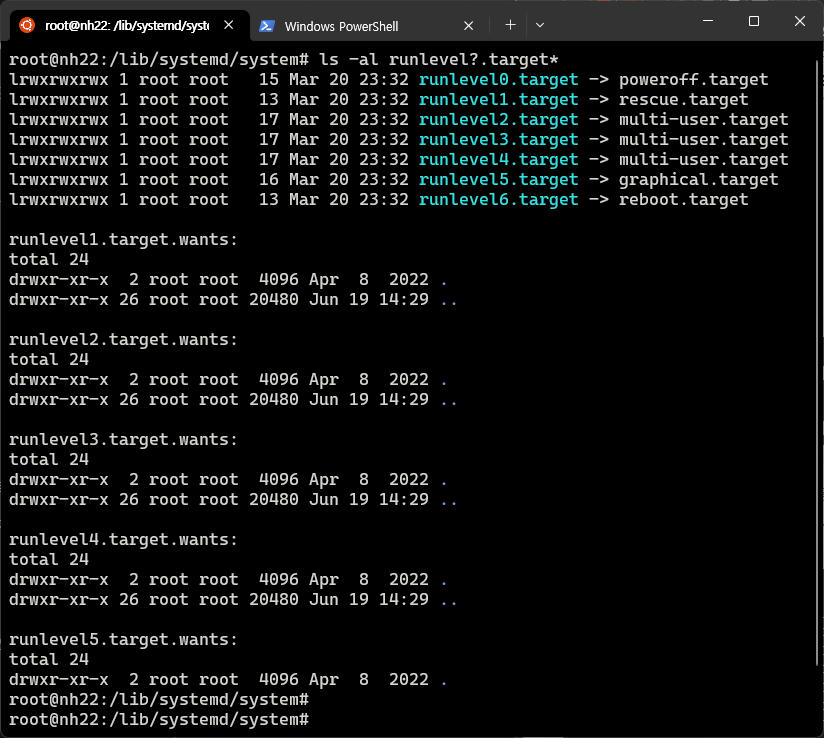Close the root@nh22 tab
The image size is (824, 738).
(229, 25)
